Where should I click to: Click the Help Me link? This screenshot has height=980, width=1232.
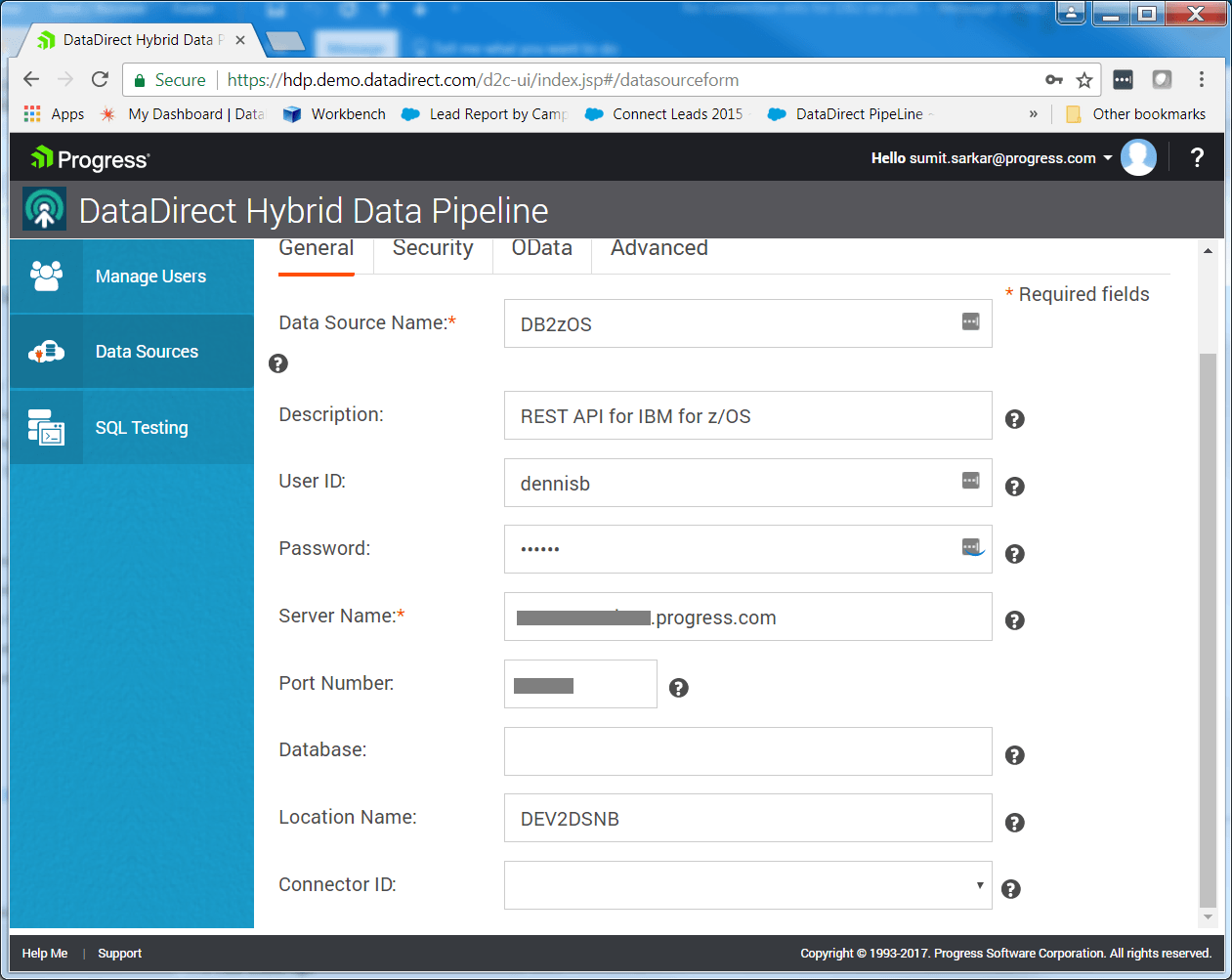point(45,953)
